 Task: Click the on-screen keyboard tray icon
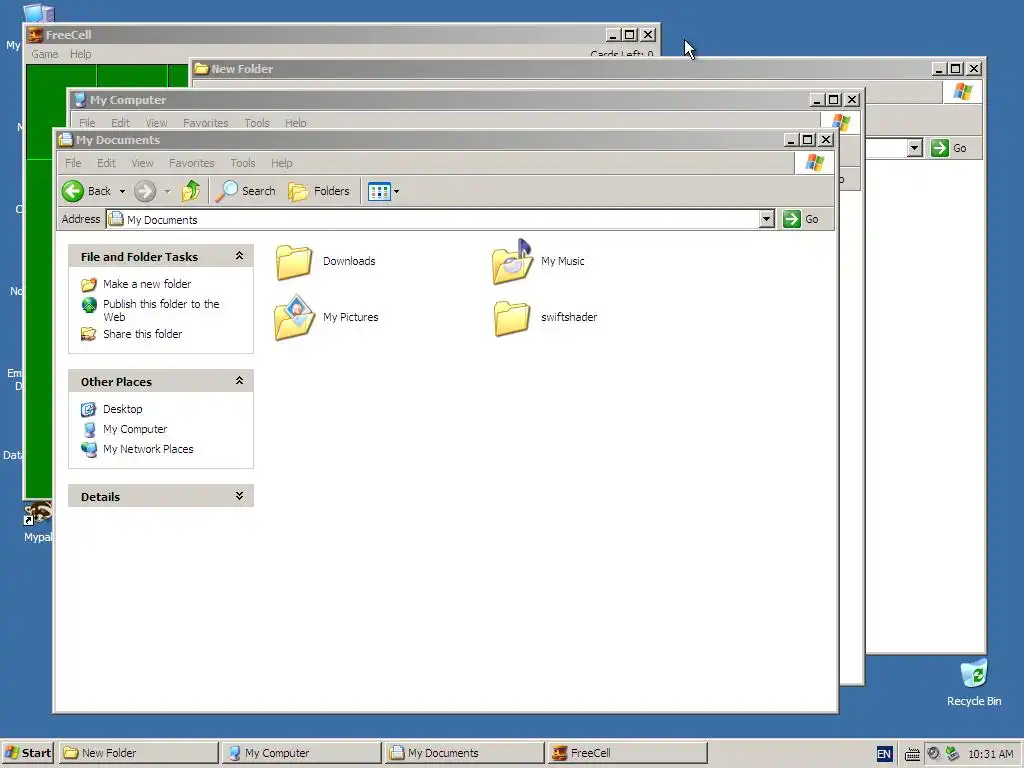click(x=912, y=754)
